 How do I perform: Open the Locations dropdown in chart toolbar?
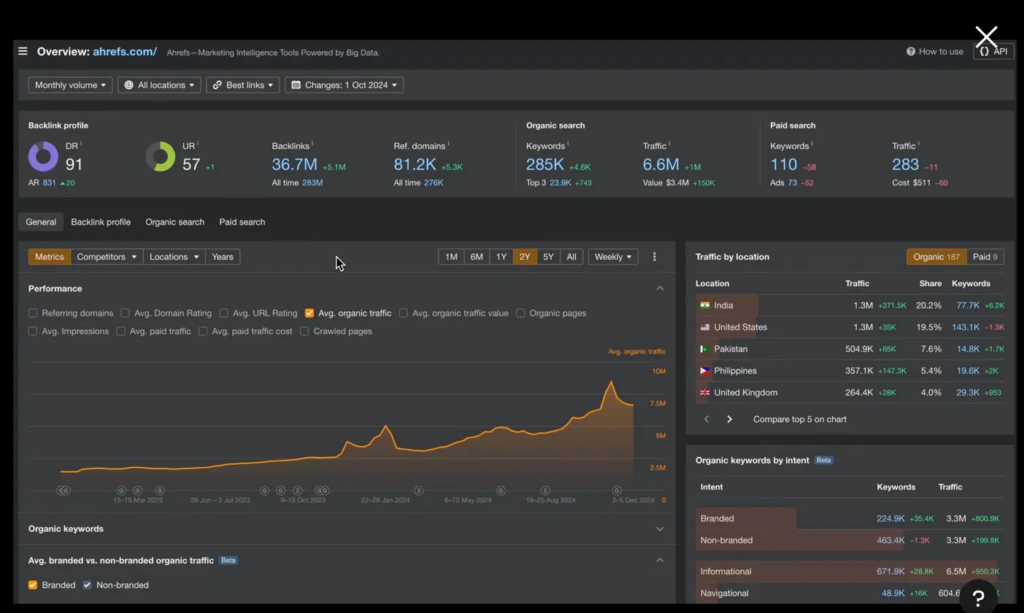pos(173,257)
